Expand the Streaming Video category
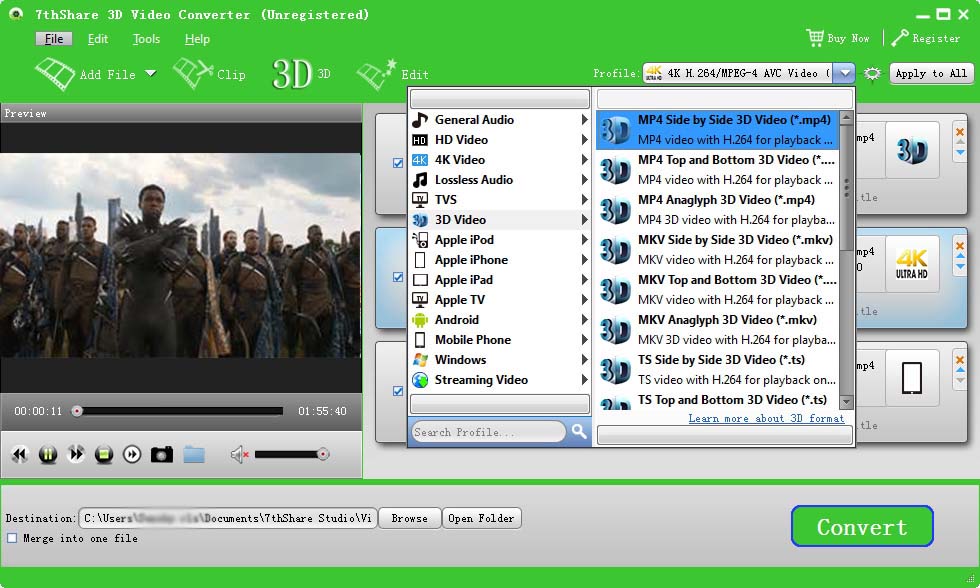The width and height of the screenshot is (980, 588). [584, 379]
